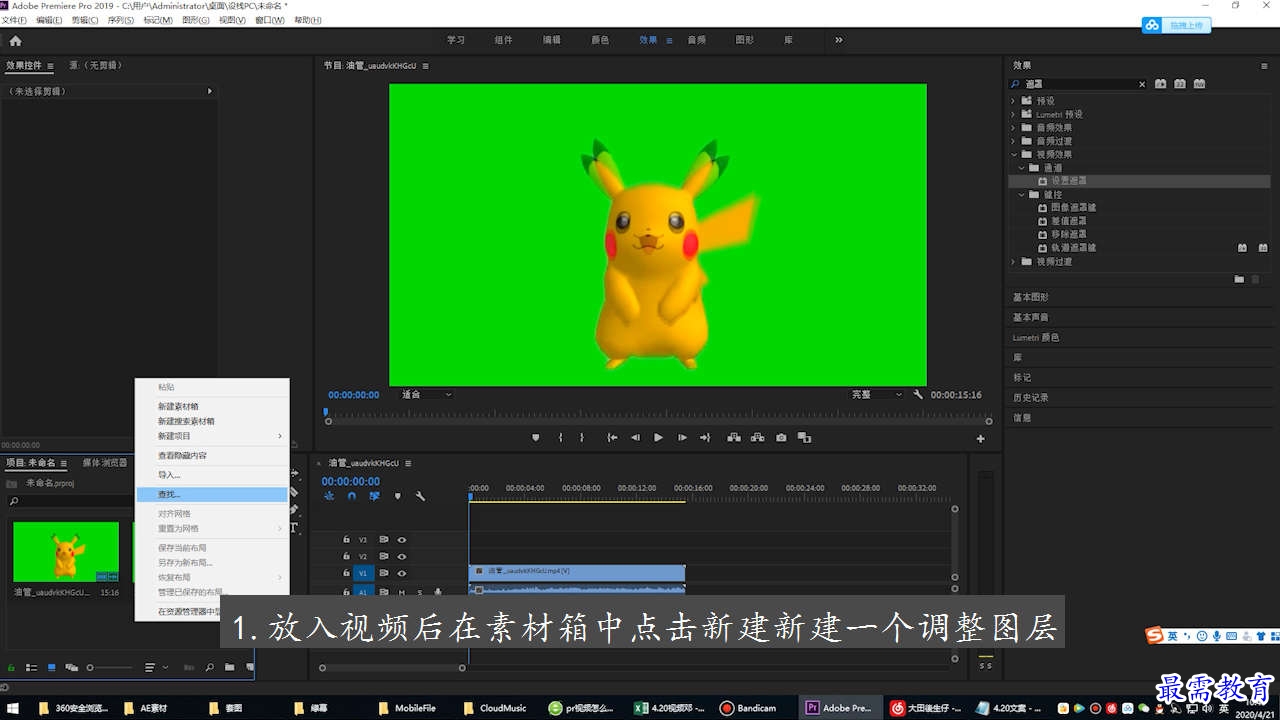
Task: Toggle timeline snap magnet icon
Action: [352, 496]
